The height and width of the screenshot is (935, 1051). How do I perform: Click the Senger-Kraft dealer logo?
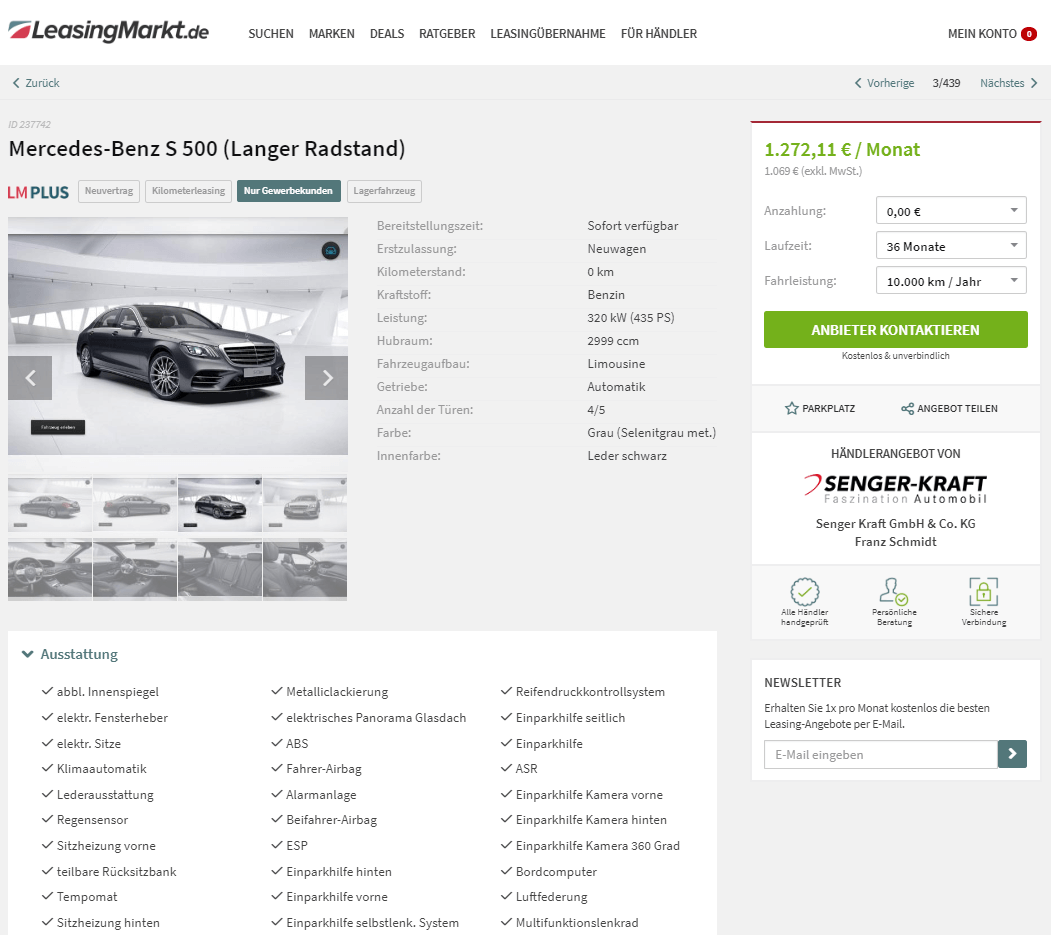pos(895,489)
